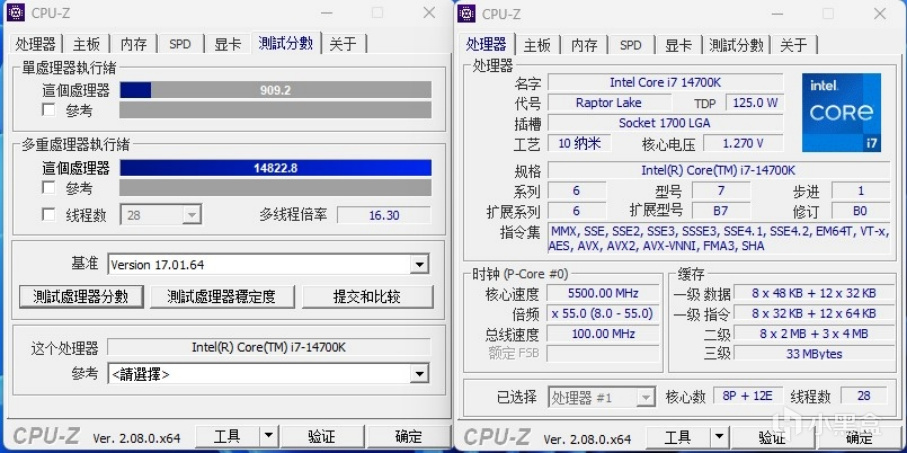The image size is (908, 453).
Task: Click the 一级 数据 cache value
Action: pyautogui.click(x=814, y=293)
